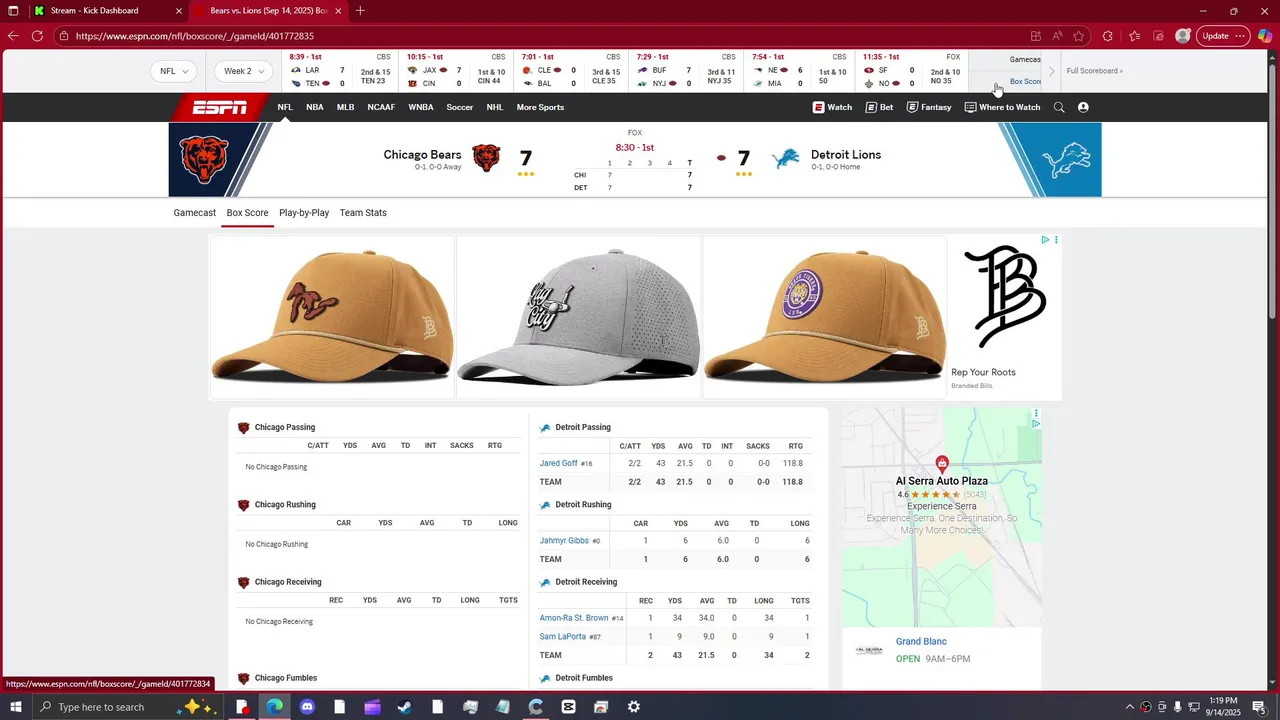The height and width of the screenshot is (720, 1280).
Task: Select MLB in ESPN navigation
Action: coord(345,107)
